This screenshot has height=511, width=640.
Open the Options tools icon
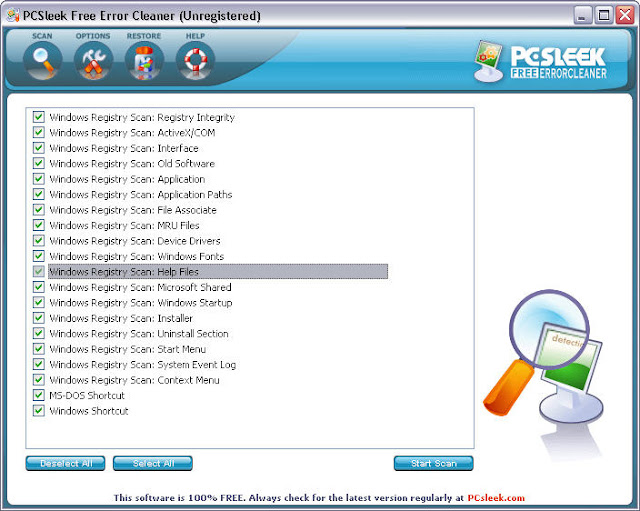pos(93,60)
